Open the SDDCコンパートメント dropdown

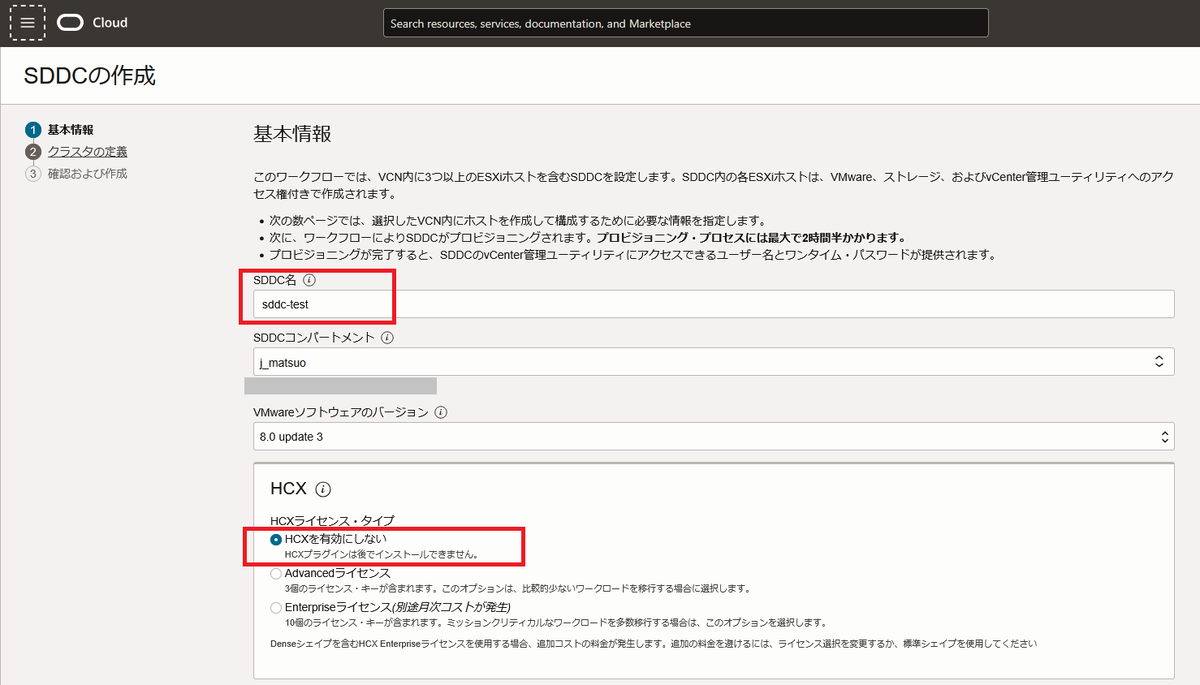714,362
